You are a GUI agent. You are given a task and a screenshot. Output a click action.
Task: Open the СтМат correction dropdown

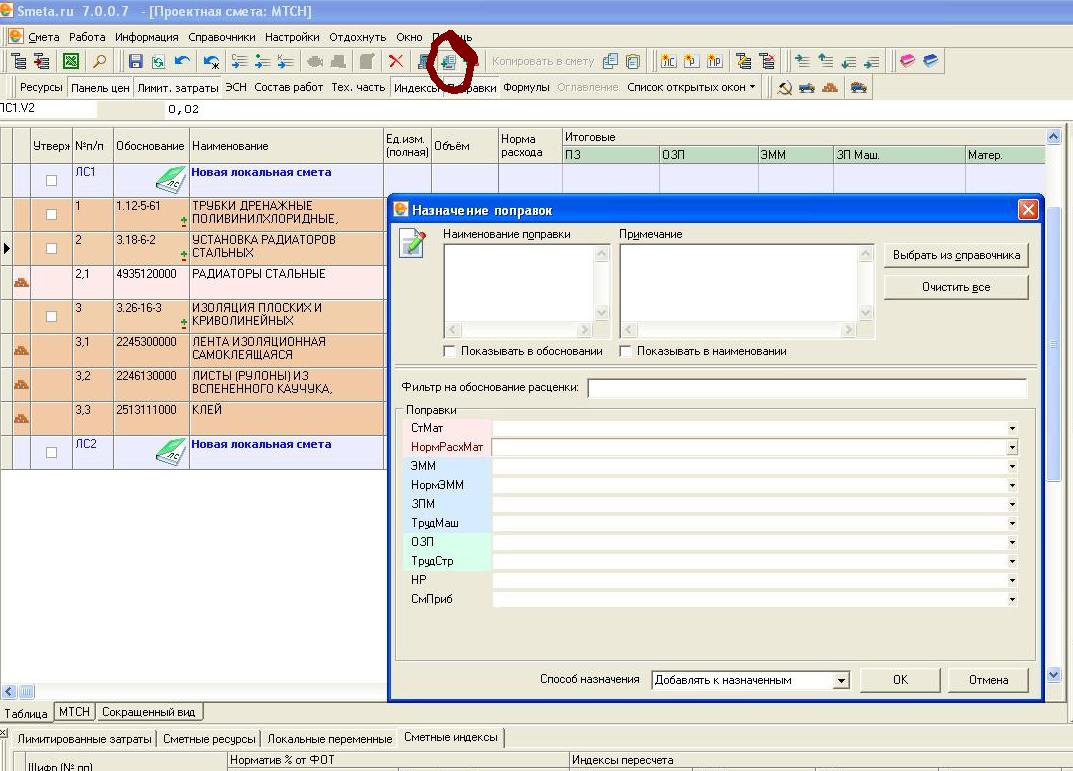tap(1012, 428)
